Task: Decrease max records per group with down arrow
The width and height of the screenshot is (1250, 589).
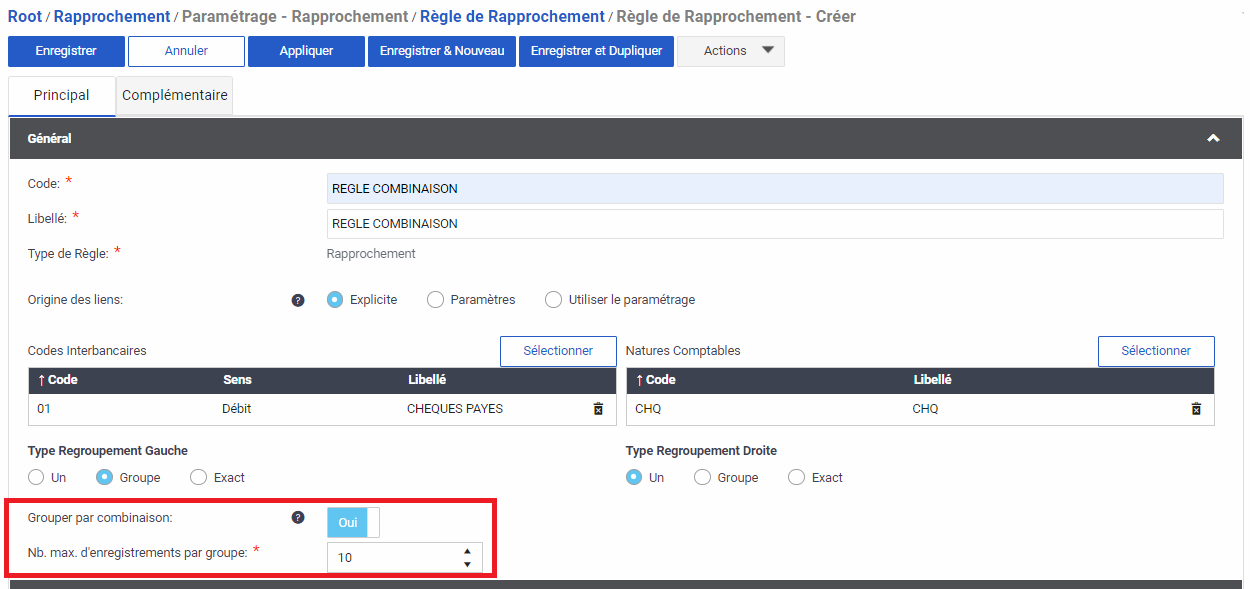Action: (467, 564)
